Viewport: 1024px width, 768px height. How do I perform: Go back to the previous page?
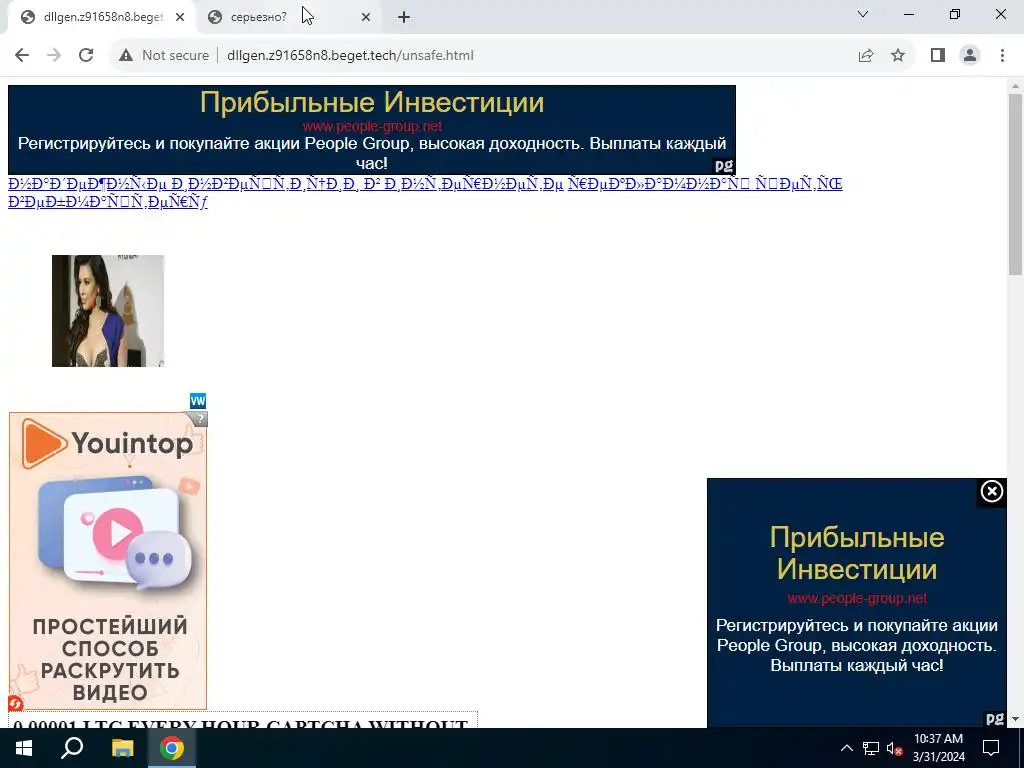[22, 56]
